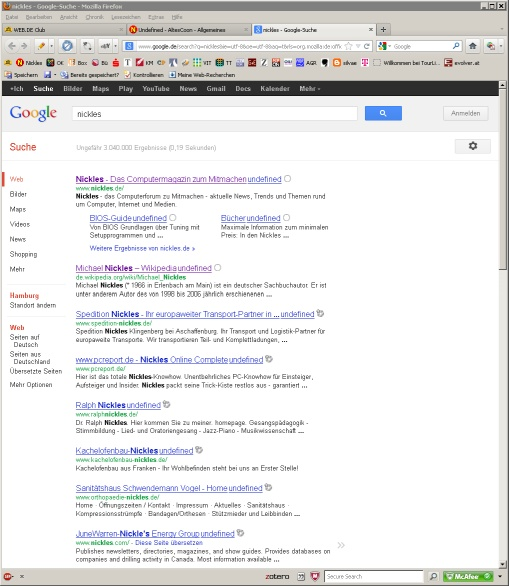The height and width of the screenshot is (586, 509).
Task: Open the list-all-tabs dropdown arrow
Action: point(501,29)
